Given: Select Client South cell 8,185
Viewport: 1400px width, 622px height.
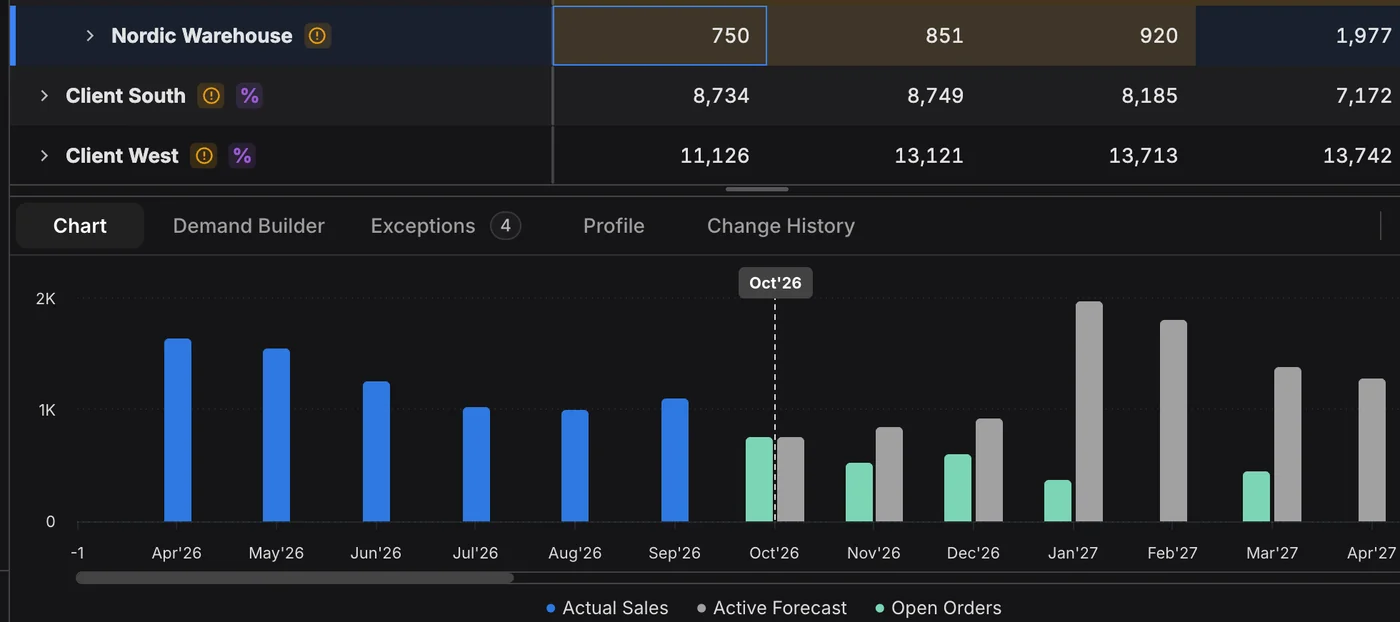Looking at the screenshot, I should tap(1088, 96).
